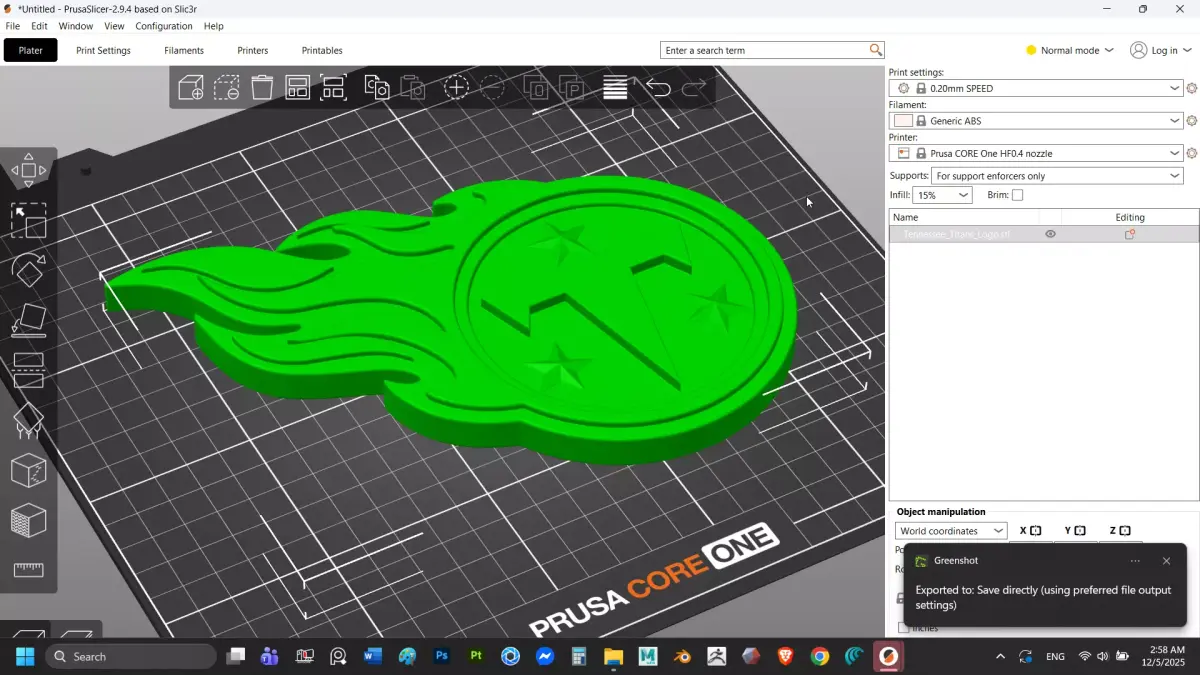Open the Infill 15% dropdown
Viewport: 1200px width, 675px height.
(x=942, y=195)
